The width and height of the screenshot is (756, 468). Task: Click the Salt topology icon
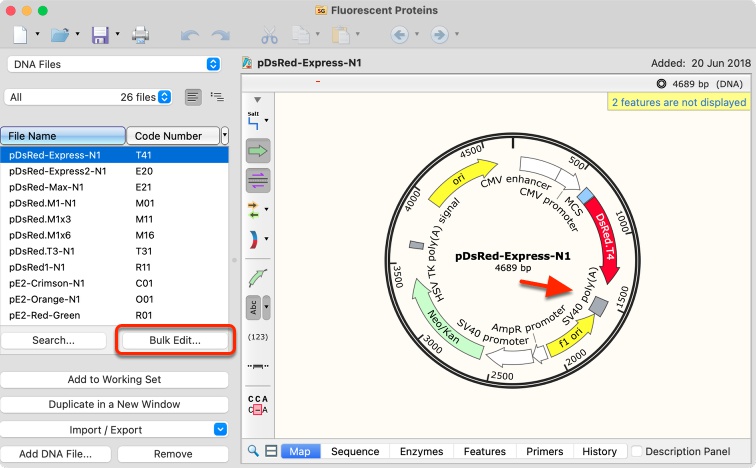(254, 120)
